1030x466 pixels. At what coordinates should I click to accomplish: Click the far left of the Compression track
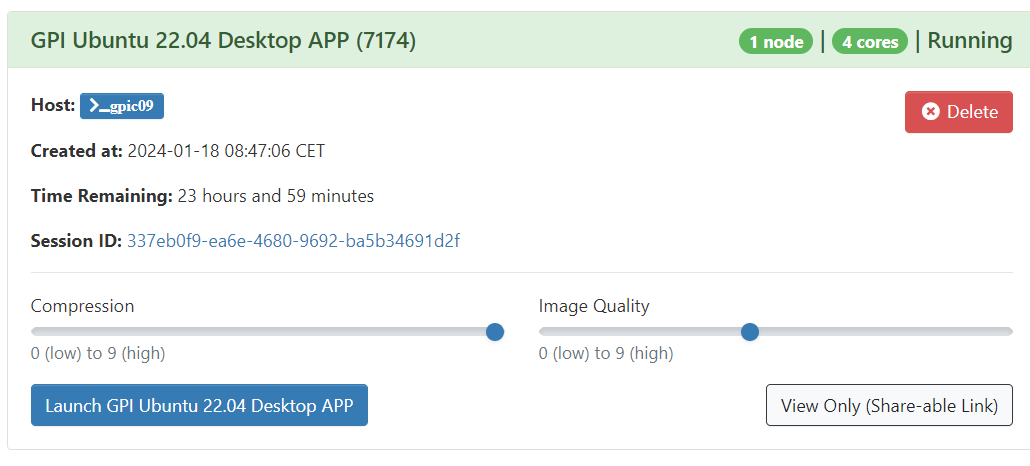pos(35,332)
